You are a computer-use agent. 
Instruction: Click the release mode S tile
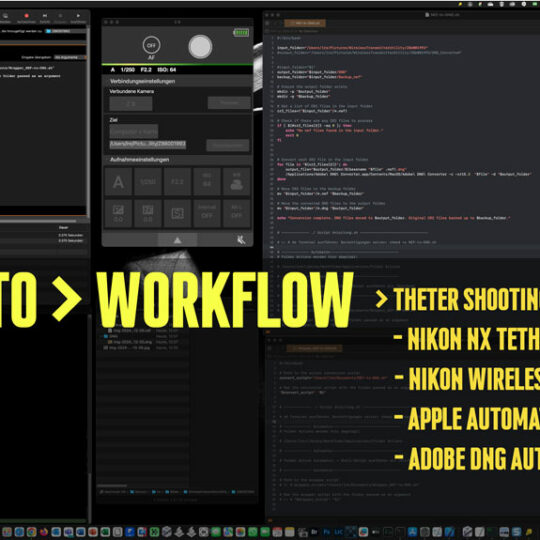coord(177,214)
